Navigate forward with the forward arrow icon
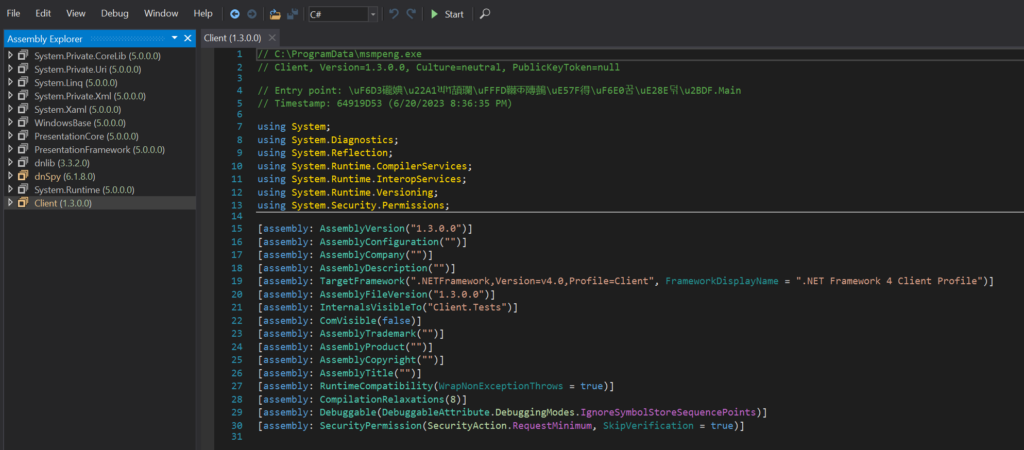 click(251, 14)
